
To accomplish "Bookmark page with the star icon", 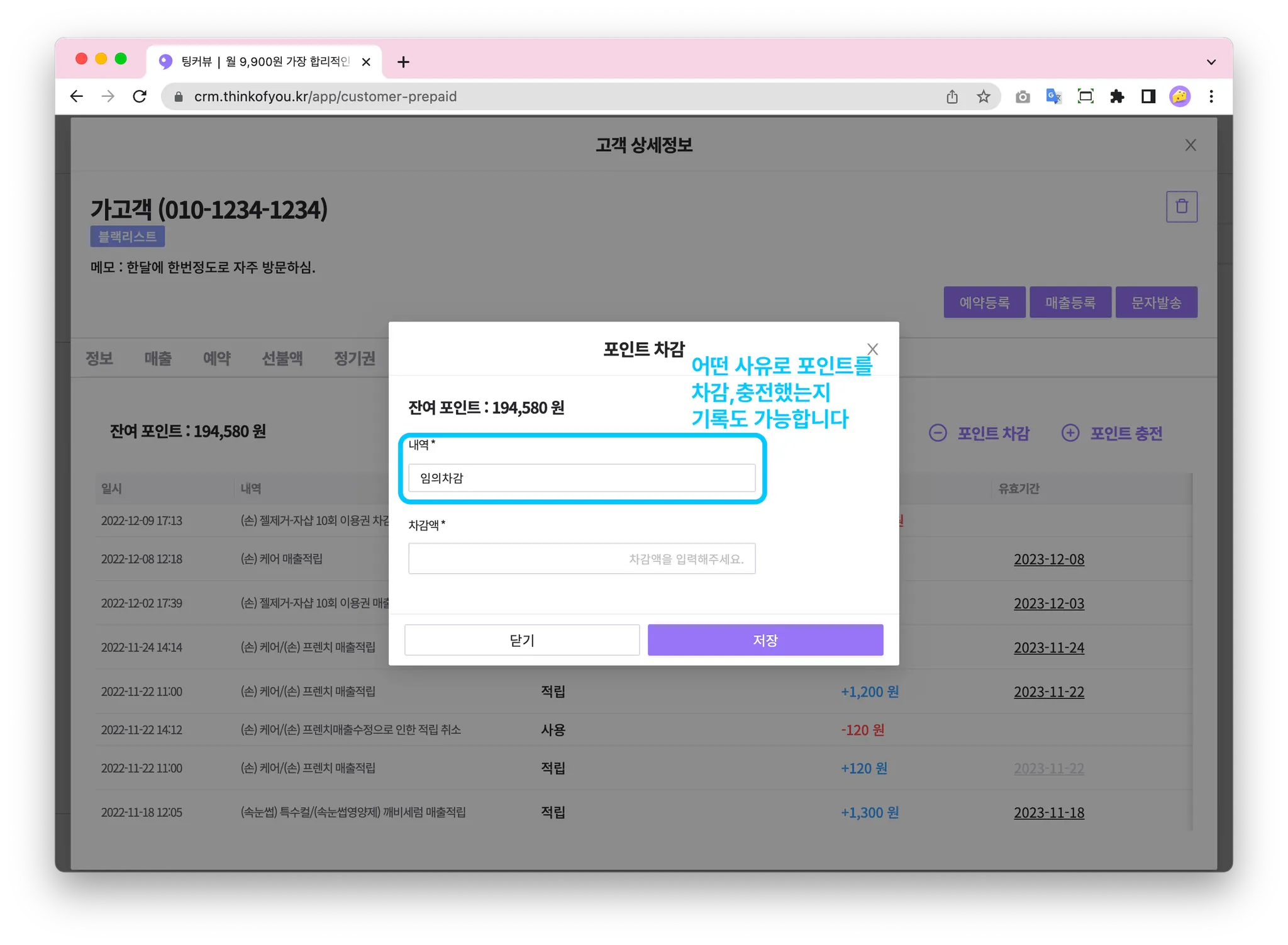I will [x=983, y=96].
